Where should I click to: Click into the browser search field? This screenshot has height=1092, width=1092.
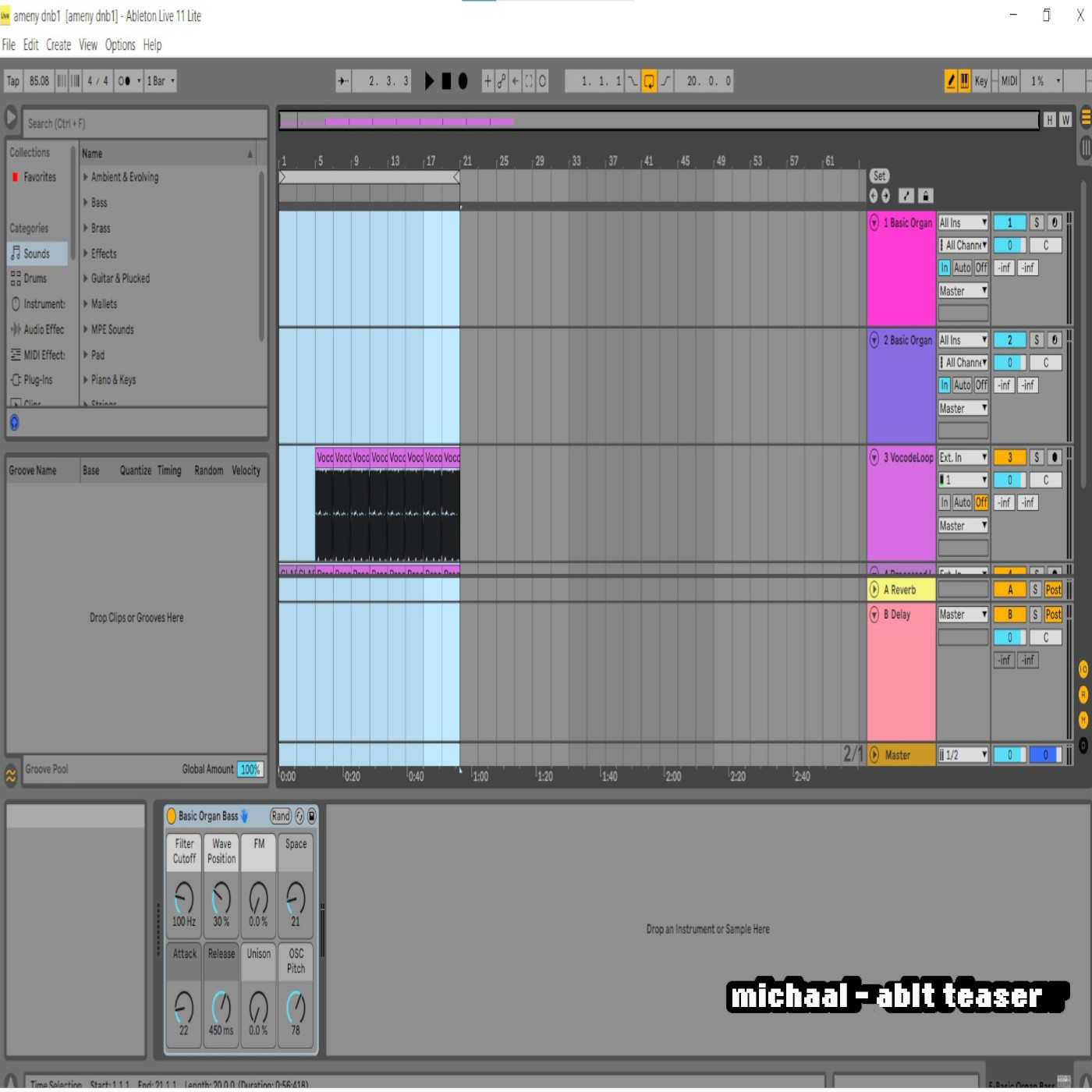pyautogui.click(x=144, y=124)
